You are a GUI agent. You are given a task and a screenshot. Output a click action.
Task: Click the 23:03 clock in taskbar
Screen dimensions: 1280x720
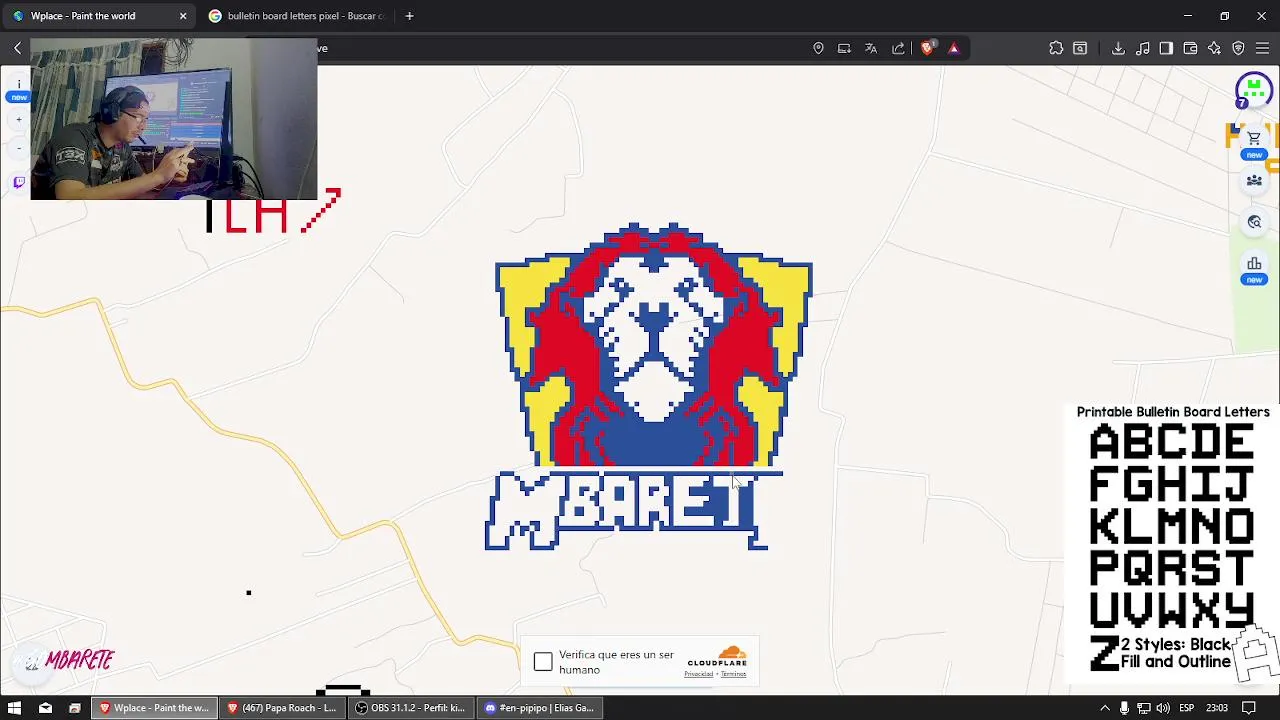coord(1217,708)
